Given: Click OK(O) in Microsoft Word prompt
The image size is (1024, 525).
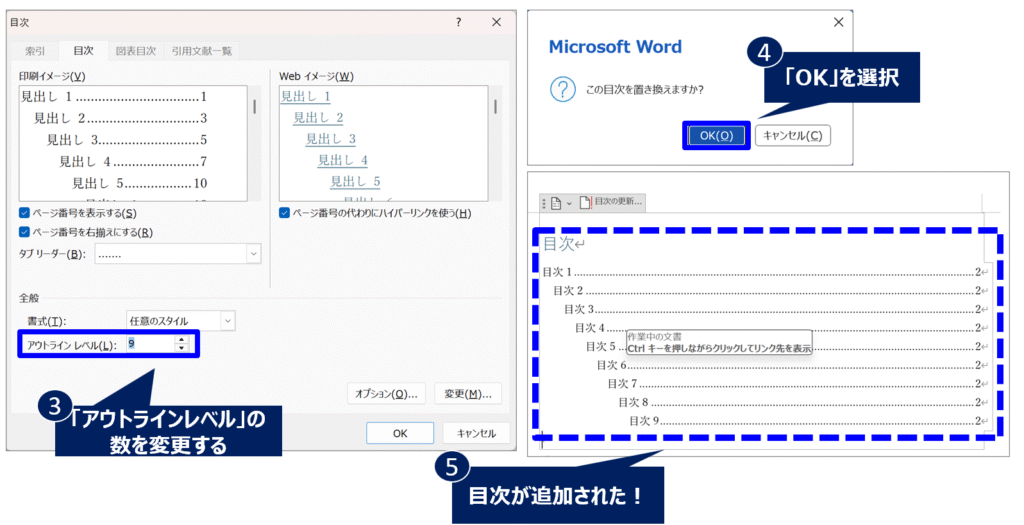Looking at the screenshot, I should point(716,135).
